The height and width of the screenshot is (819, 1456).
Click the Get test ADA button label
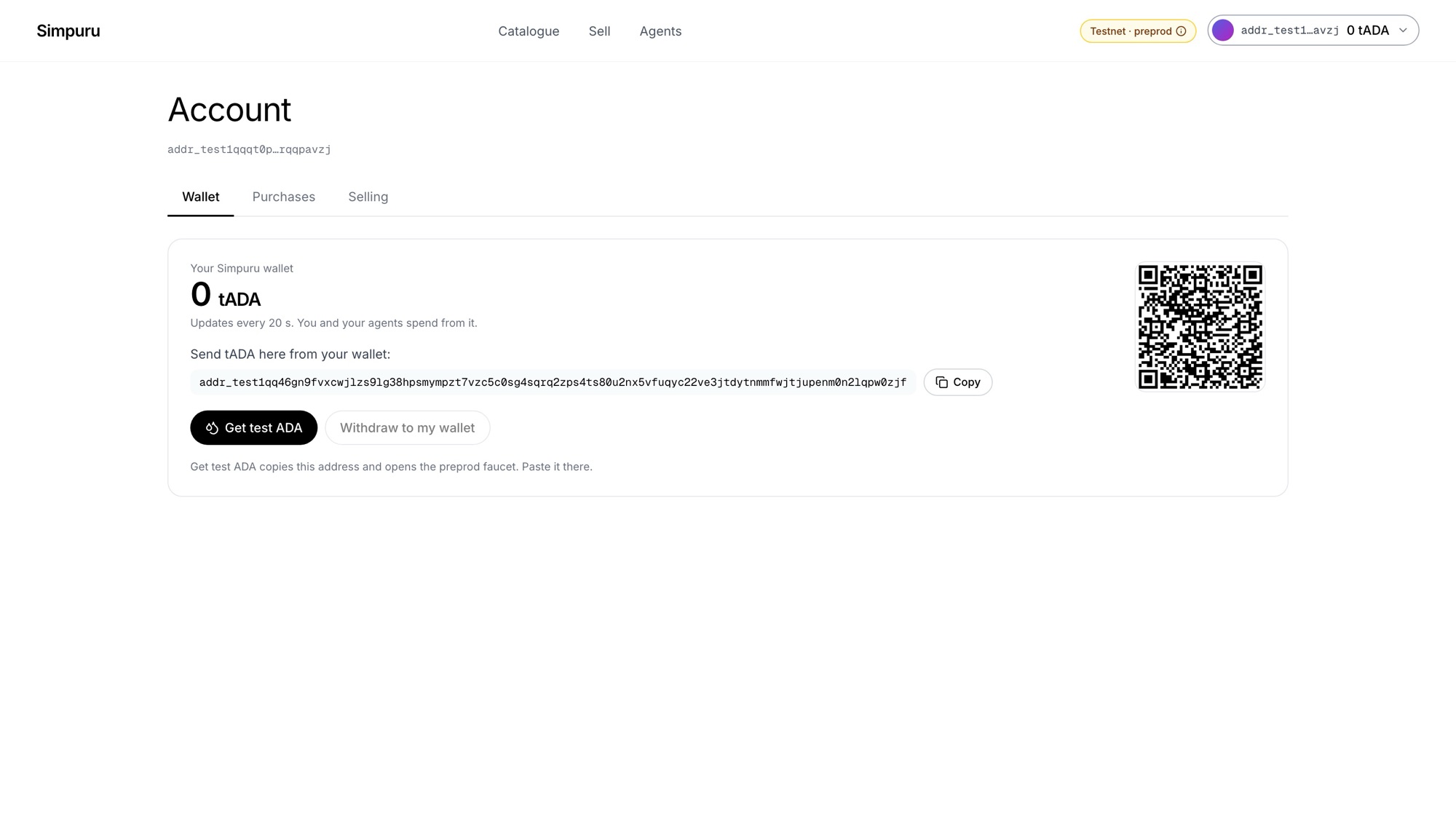(264, 428)
